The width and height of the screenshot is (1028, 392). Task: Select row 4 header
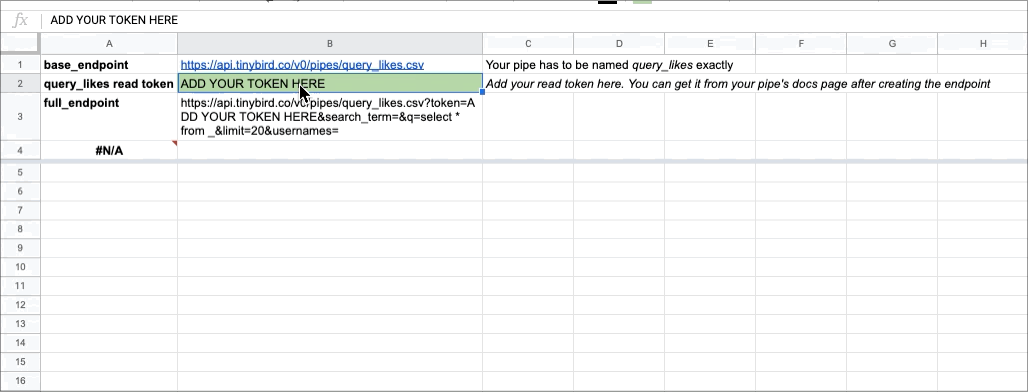(x=20, y=151)
